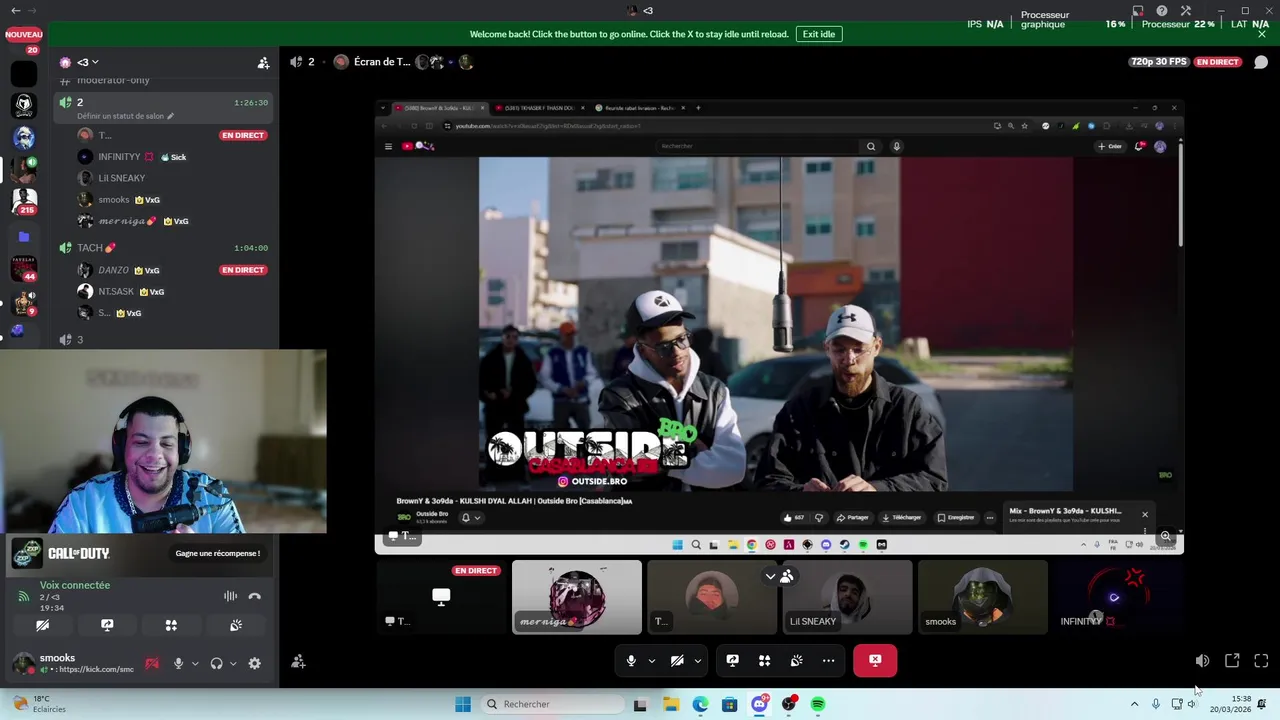Select user NT.SASK in channel list

pyautogui.click(x=164, y=292)
